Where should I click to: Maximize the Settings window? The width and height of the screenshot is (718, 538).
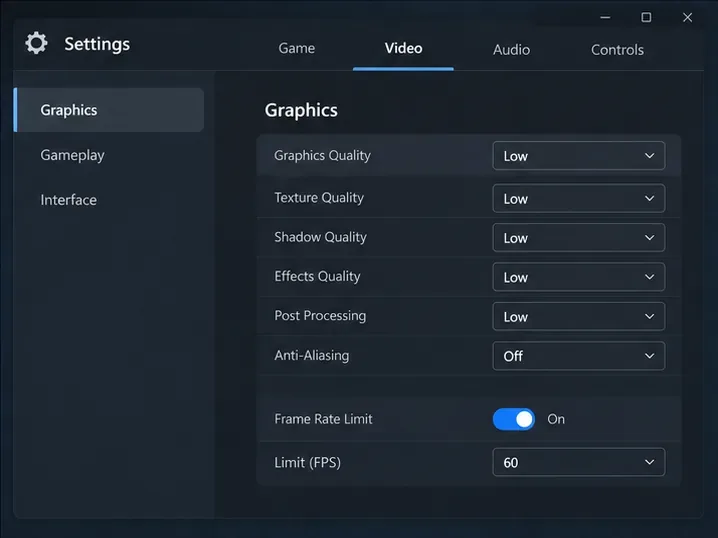pos(646,17)
